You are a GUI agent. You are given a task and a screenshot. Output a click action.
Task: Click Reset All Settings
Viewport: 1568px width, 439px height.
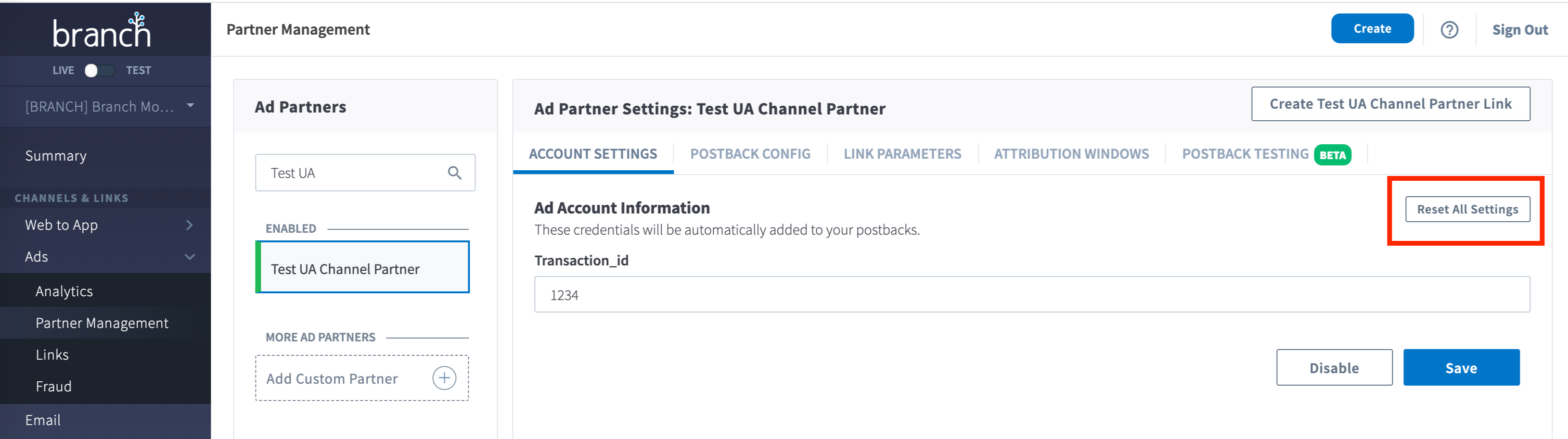1467,209
